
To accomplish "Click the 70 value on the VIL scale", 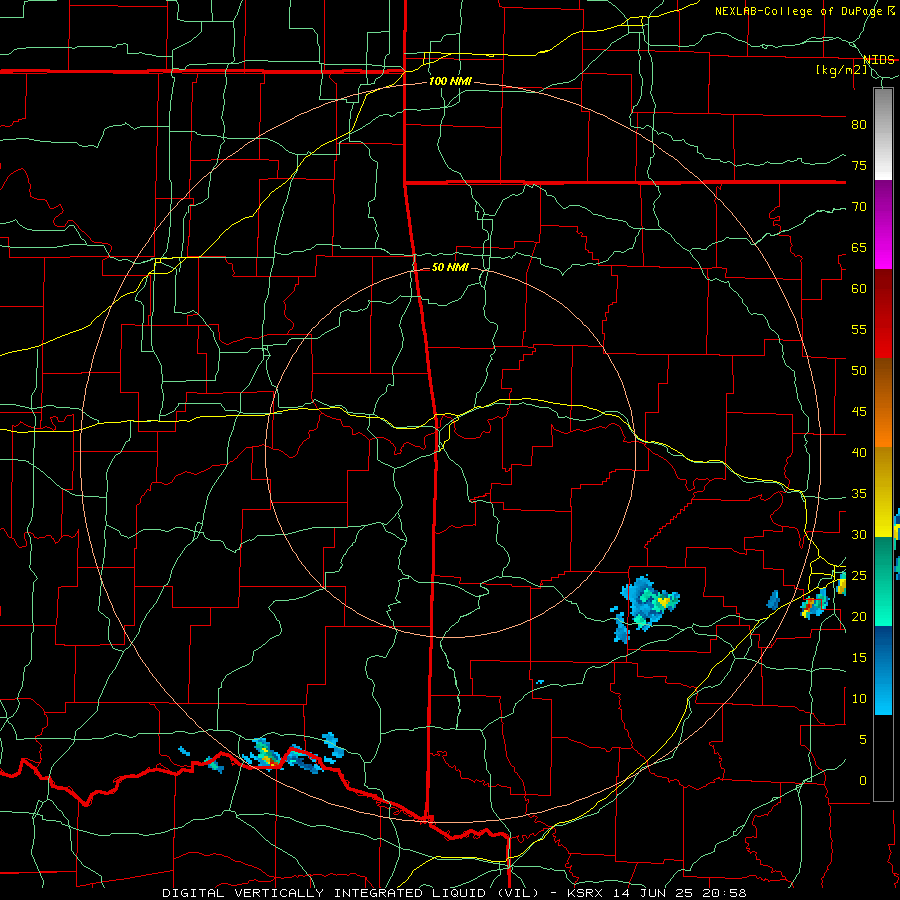I will click(859, 207).
